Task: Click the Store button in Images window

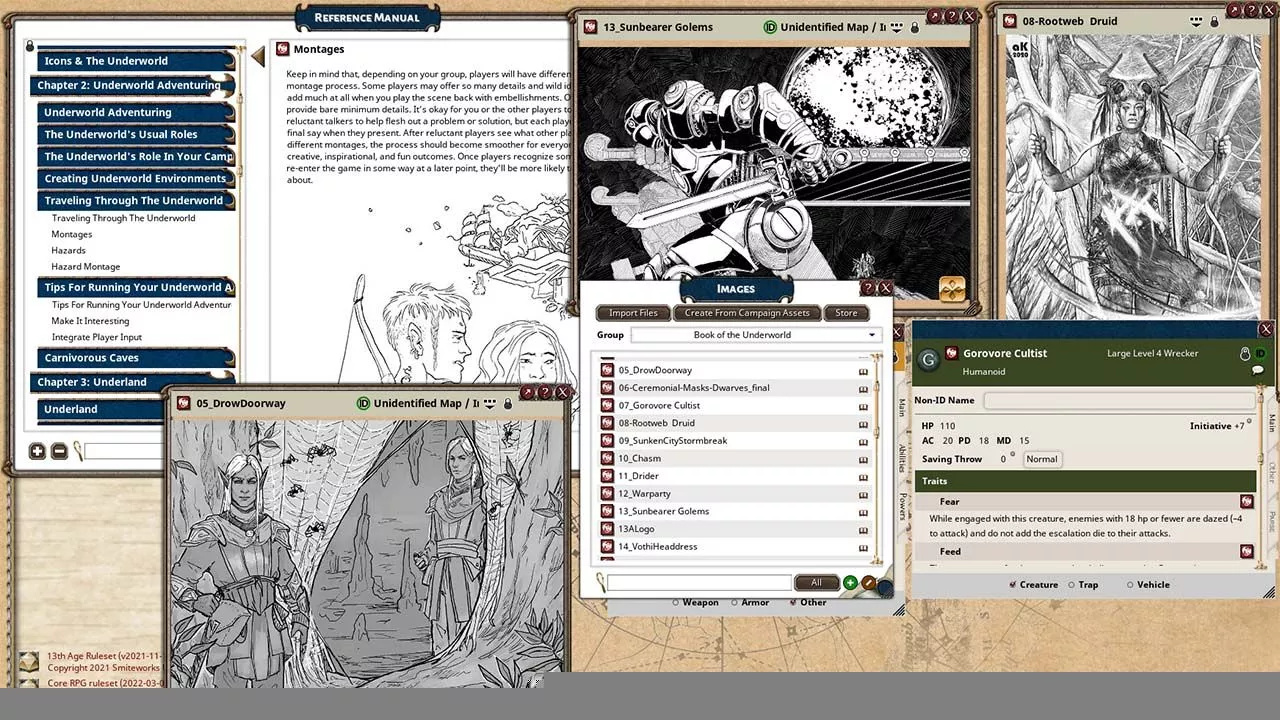Action: pyautogui.click(x=846, y=313)
